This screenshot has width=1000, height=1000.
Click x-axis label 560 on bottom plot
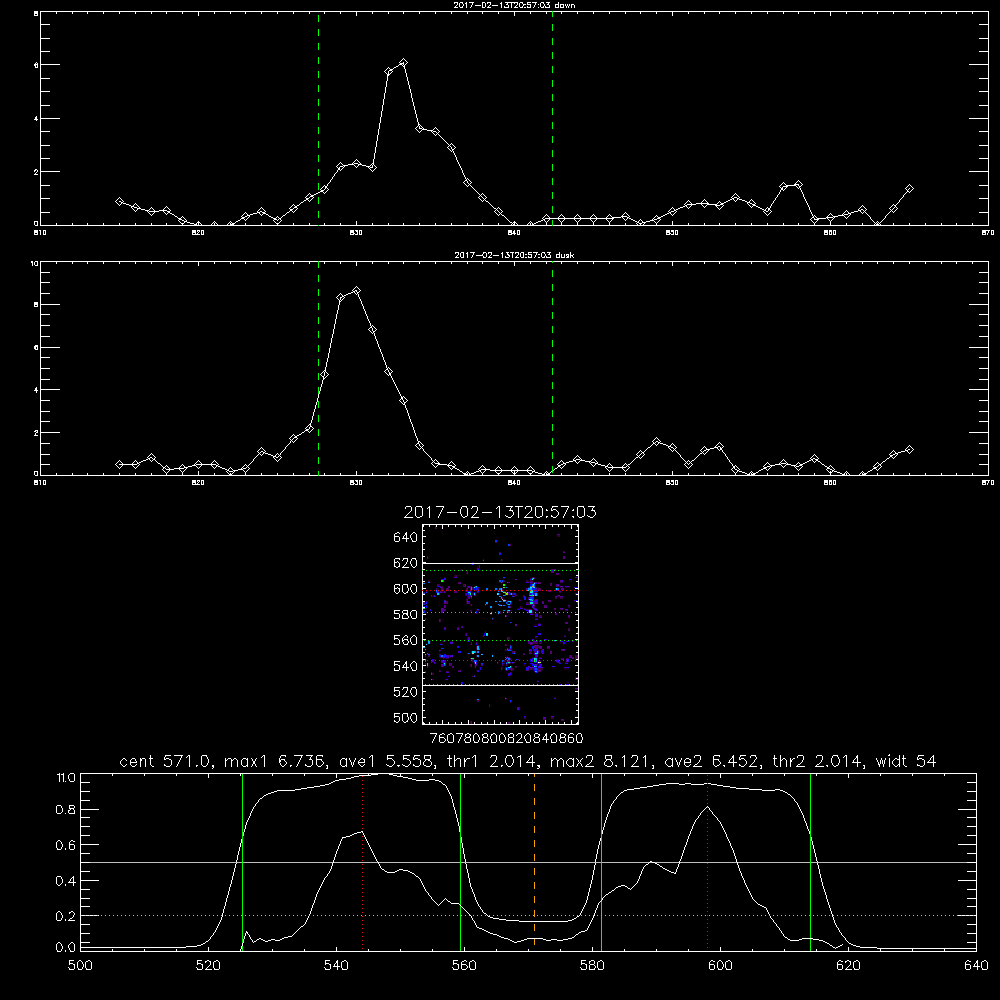[464, 966]
